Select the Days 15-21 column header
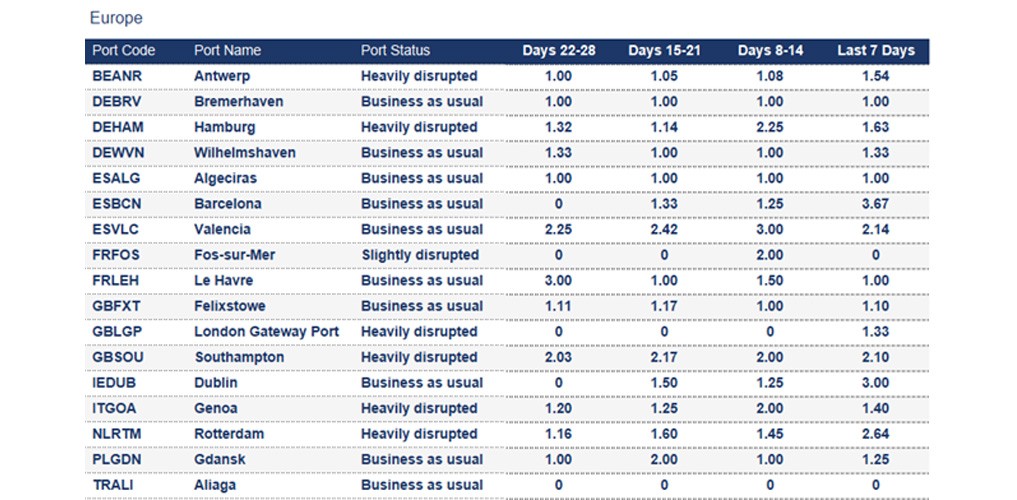The width and height of the screenshot is (1017, 500). tap(664, 51)
